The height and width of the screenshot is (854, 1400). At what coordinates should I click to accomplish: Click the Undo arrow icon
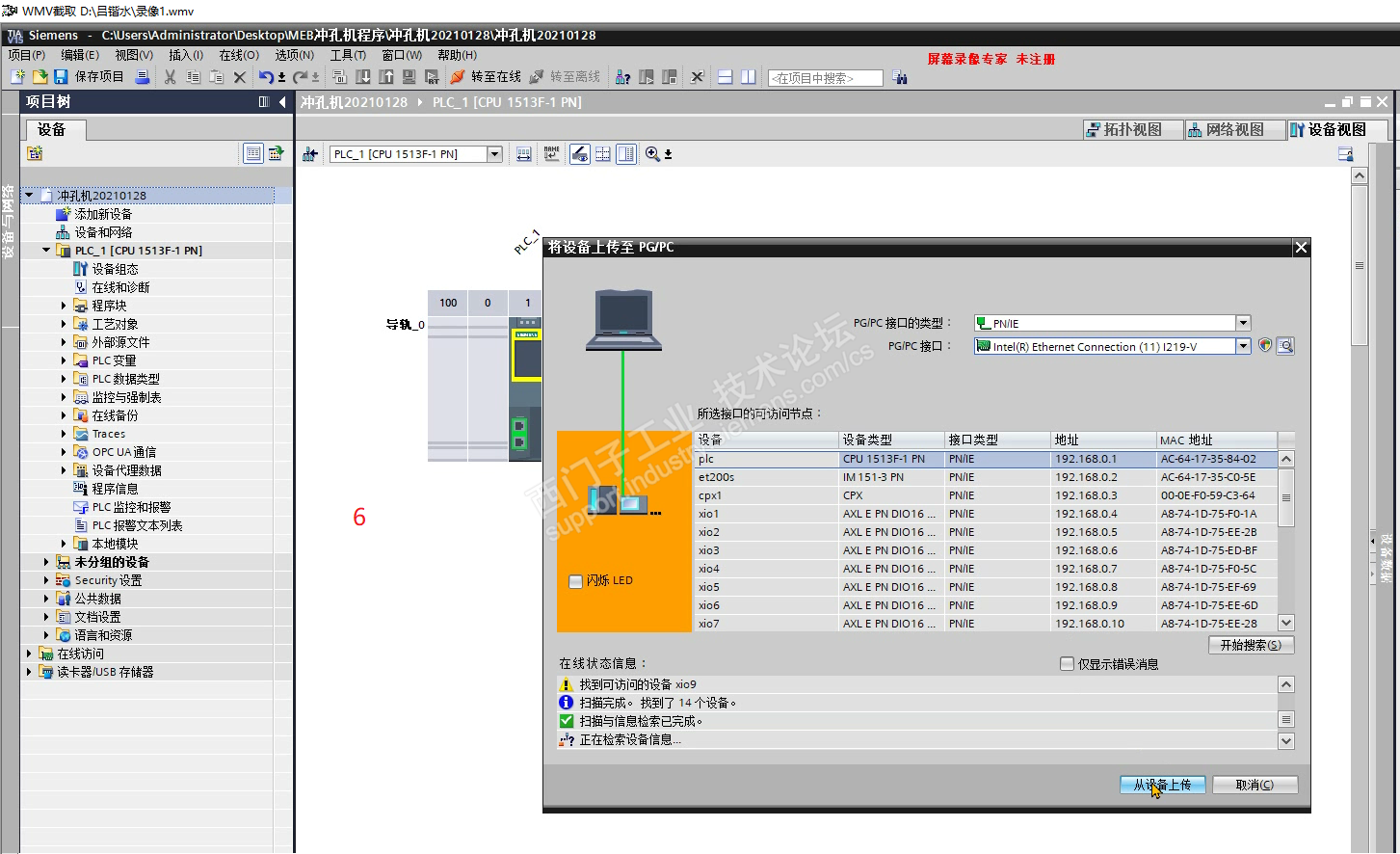pyautogui.click(x=266, y=77)
